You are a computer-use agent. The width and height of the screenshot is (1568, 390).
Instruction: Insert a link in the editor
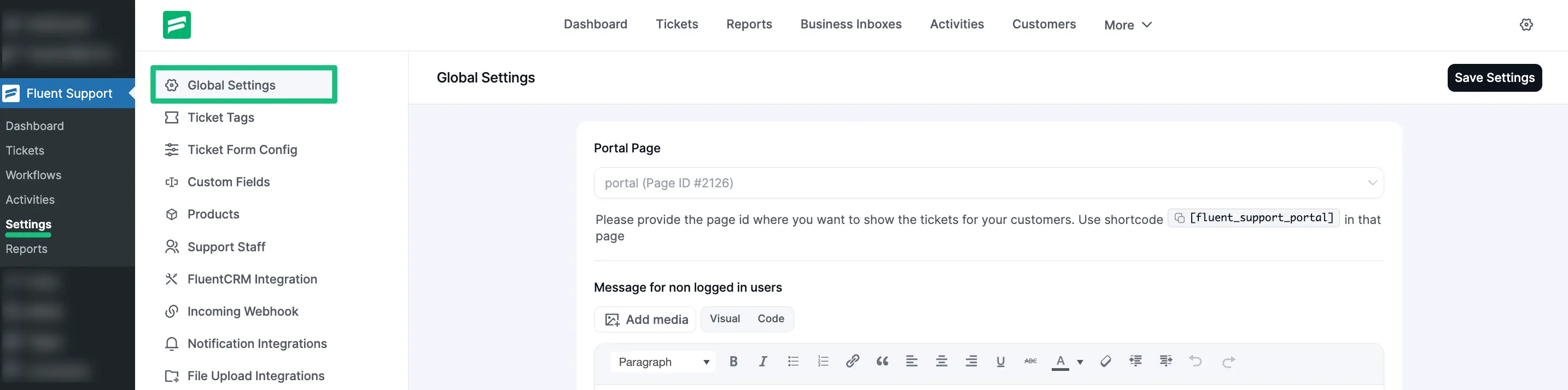tap(852, 362)
